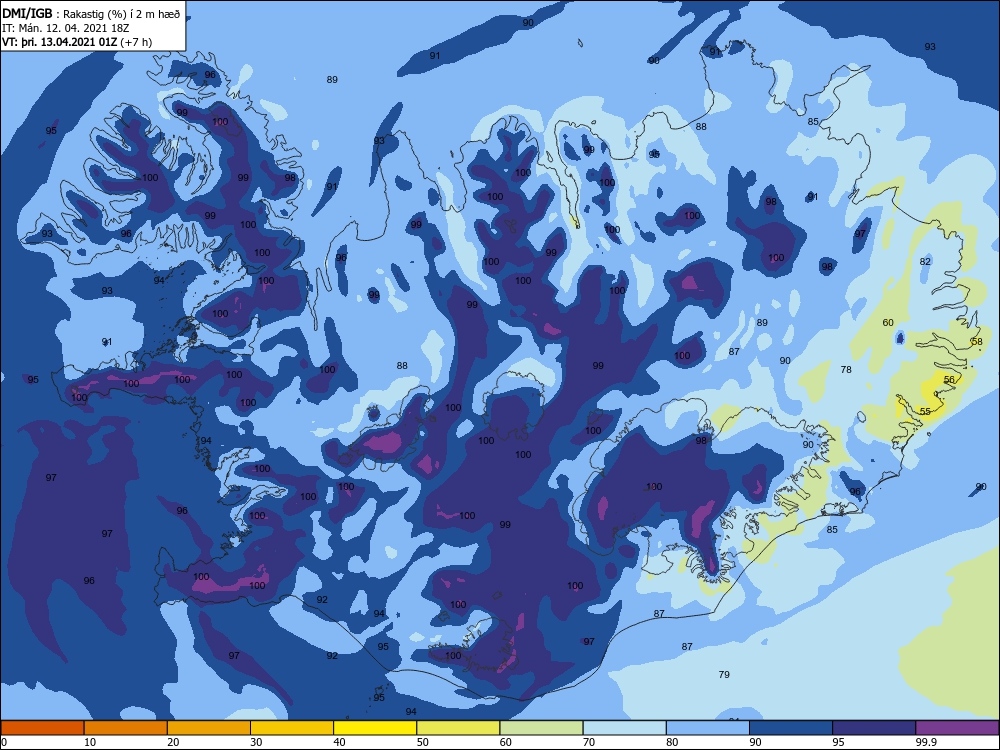
Task: Click the dark navy 95–99.9 legend swatch
Action: pyautogui.click(x=874, y=728)
